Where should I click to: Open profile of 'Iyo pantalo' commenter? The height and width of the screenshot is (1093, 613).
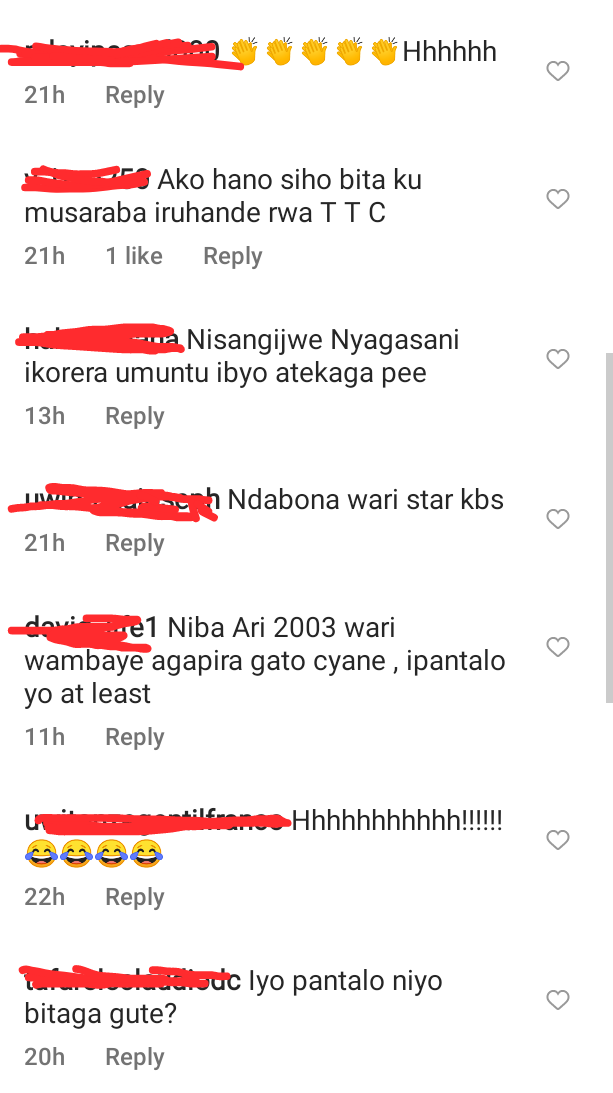coord(133,981)
